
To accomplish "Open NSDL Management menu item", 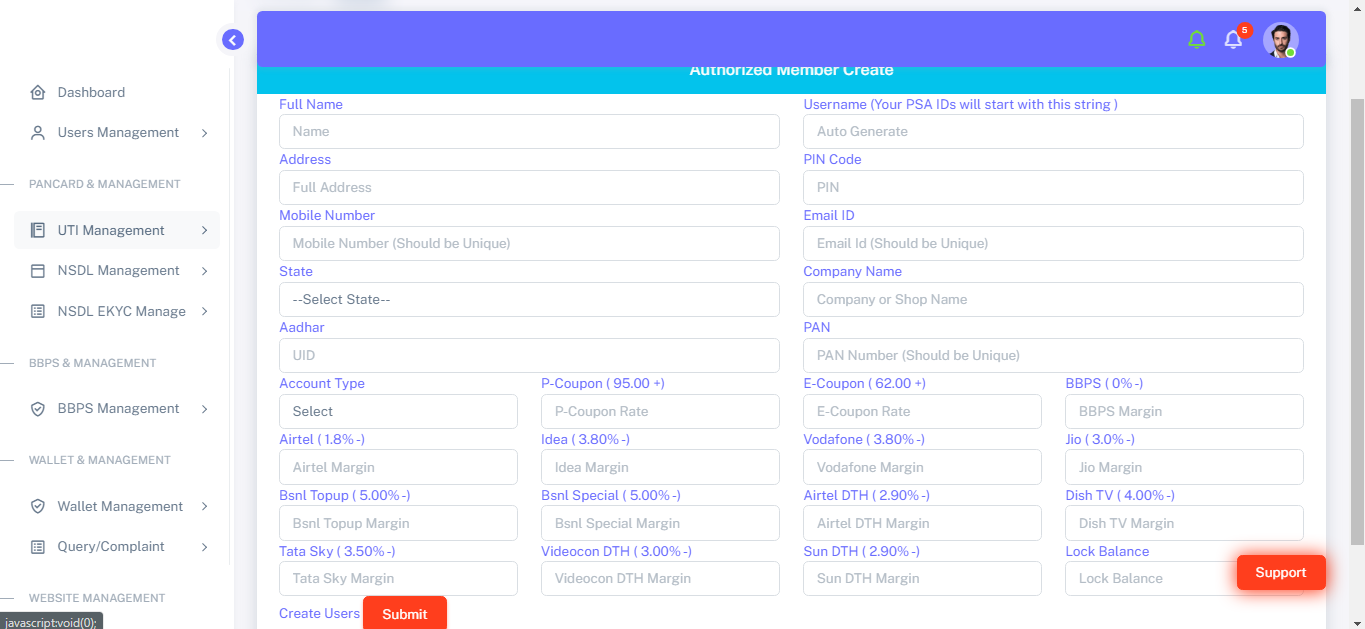I will click(118, 270).
